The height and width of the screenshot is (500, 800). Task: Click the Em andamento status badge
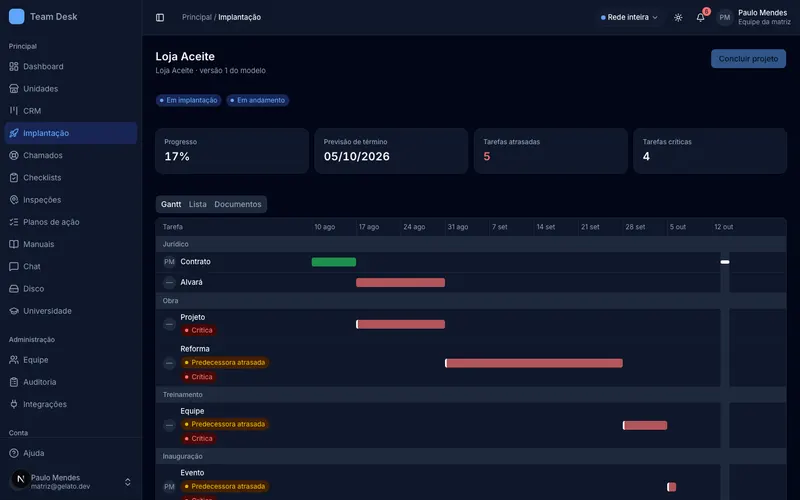(258, 101)
